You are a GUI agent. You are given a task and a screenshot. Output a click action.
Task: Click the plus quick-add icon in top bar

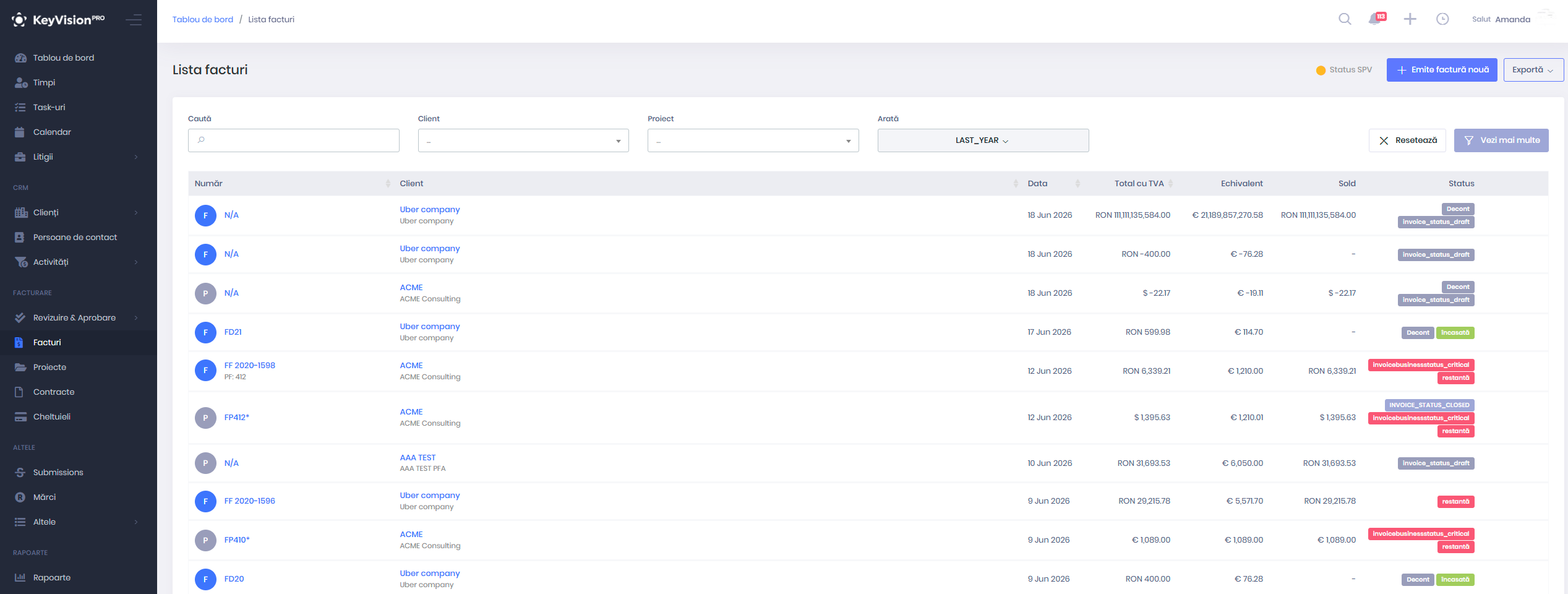pyautogui.click(x=1410, y=19)
